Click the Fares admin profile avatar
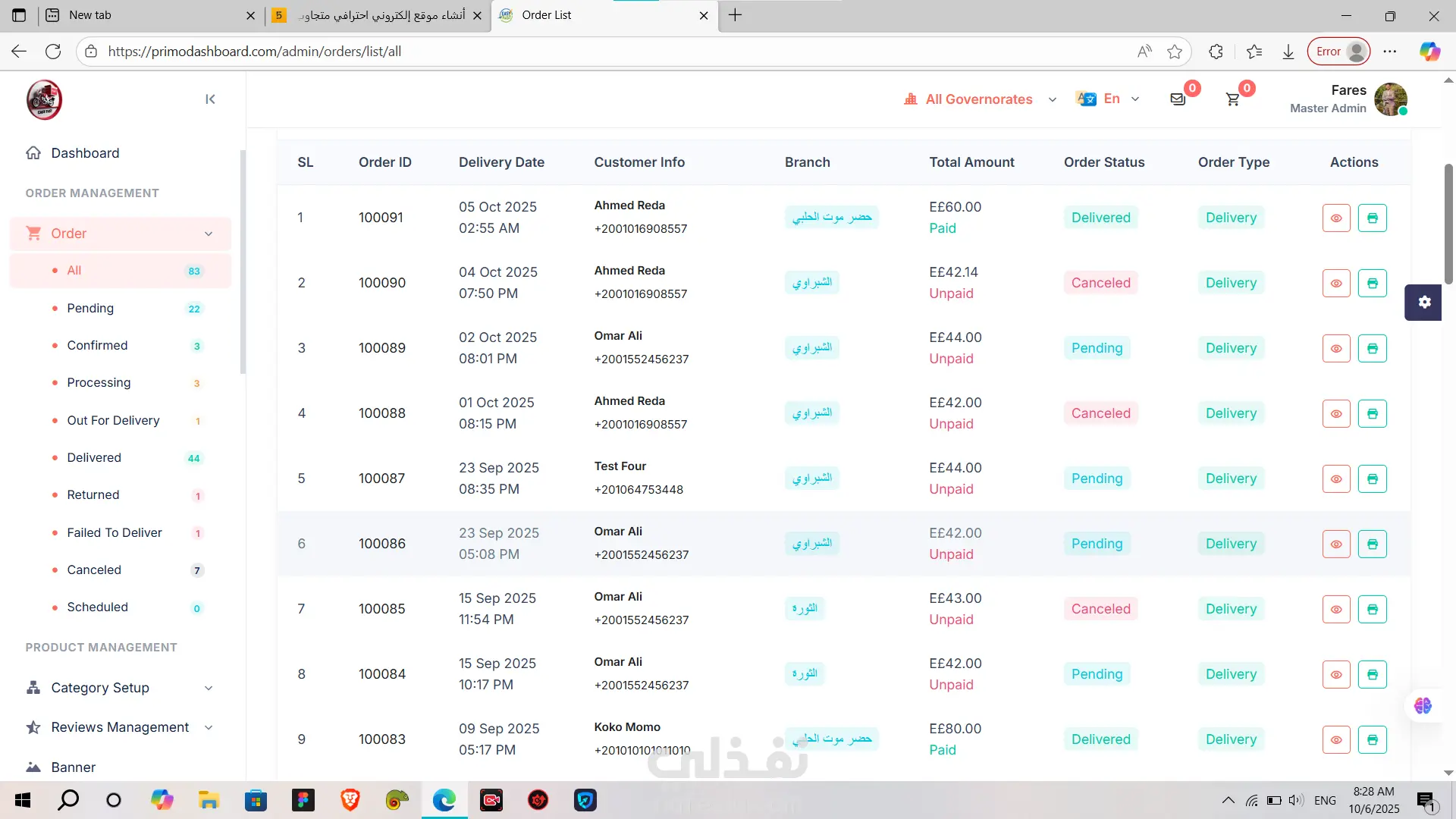Screen dimensions: 1456x819 [x=1390, y=99]
